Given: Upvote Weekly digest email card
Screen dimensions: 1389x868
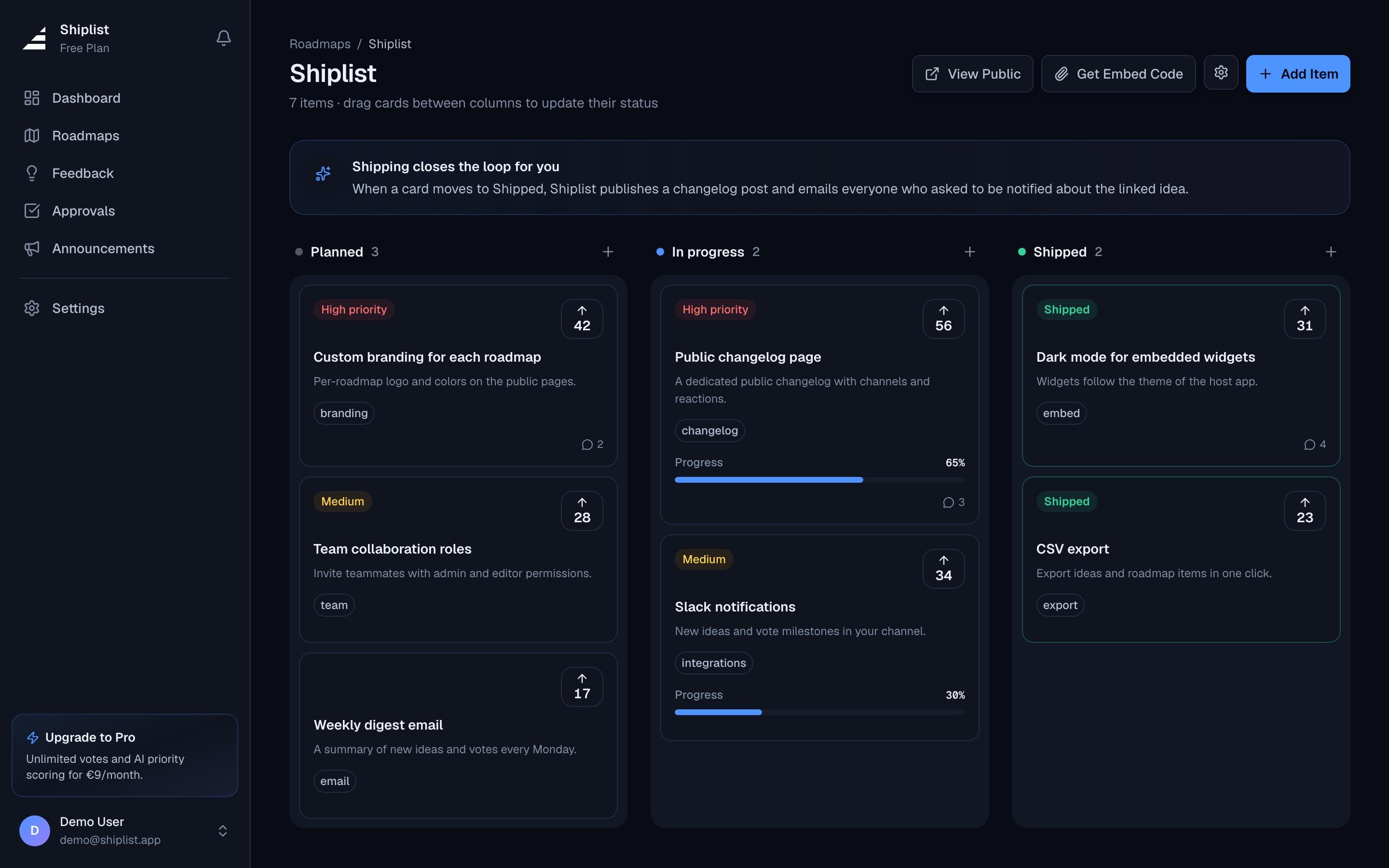Looking at the screenshot, I should 582,687.
